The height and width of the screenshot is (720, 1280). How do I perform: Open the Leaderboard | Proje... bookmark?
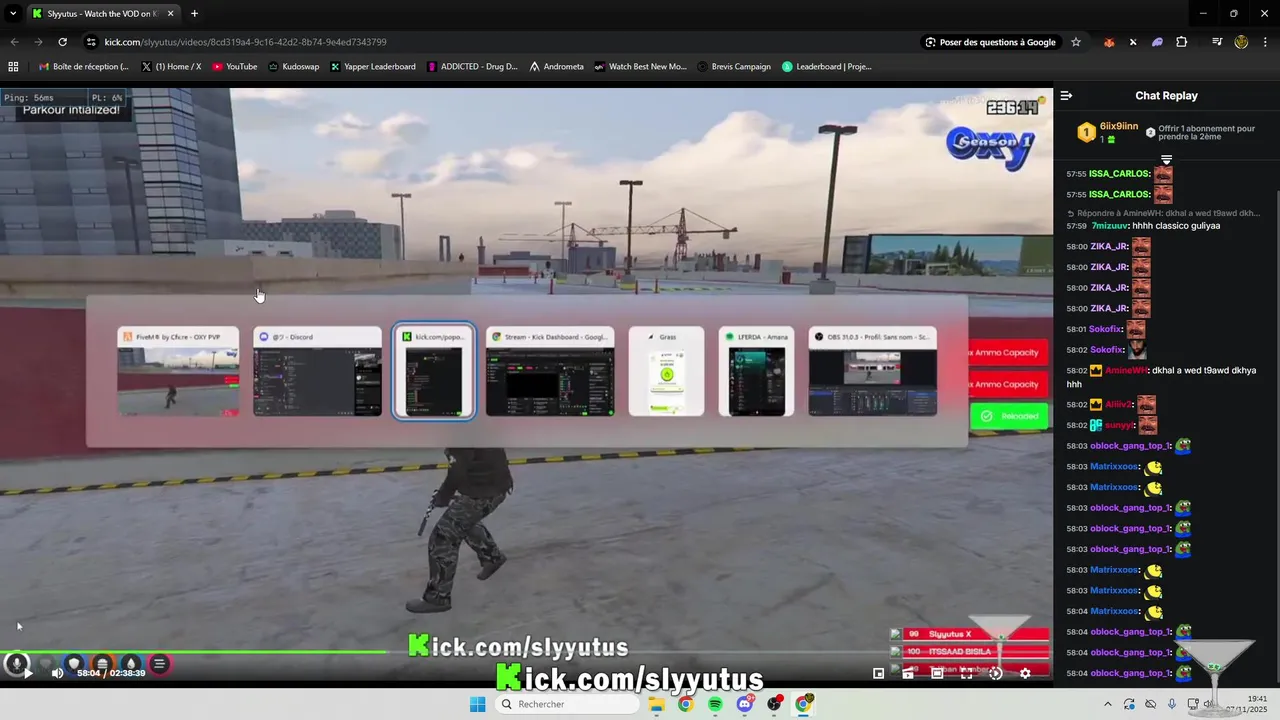coord(827,67)
